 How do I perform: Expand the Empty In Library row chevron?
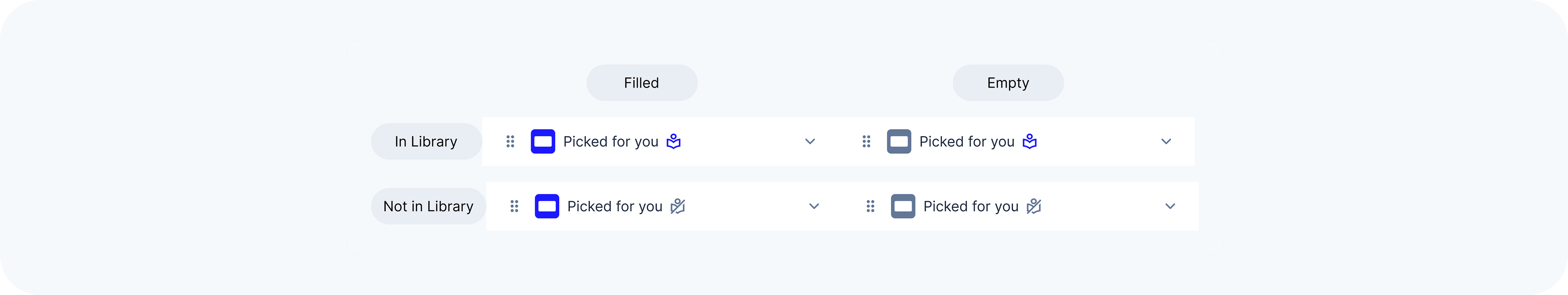[x=1166, y=141]
